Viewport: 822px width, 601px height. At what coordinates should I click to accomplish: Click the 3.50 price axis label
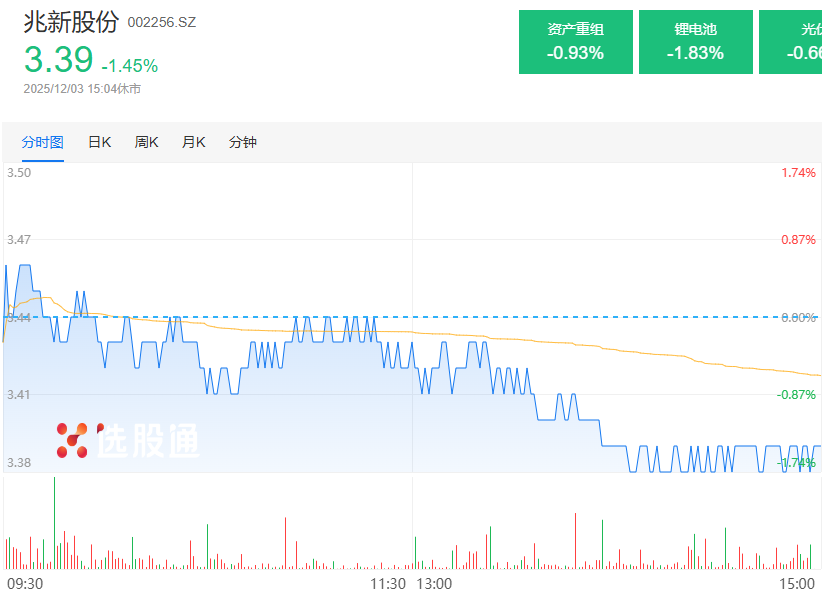19,173
